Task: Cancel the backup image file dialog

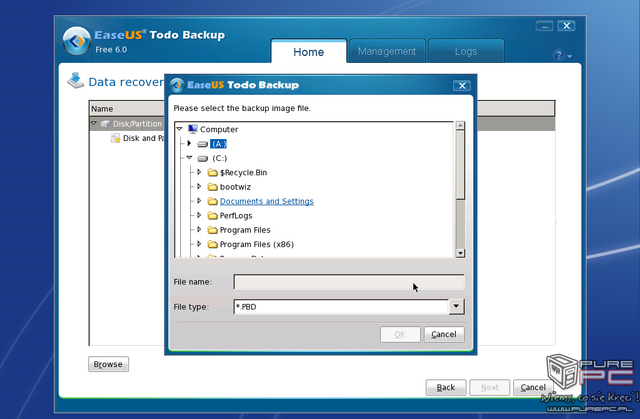Action: click(x=444, y=335)
